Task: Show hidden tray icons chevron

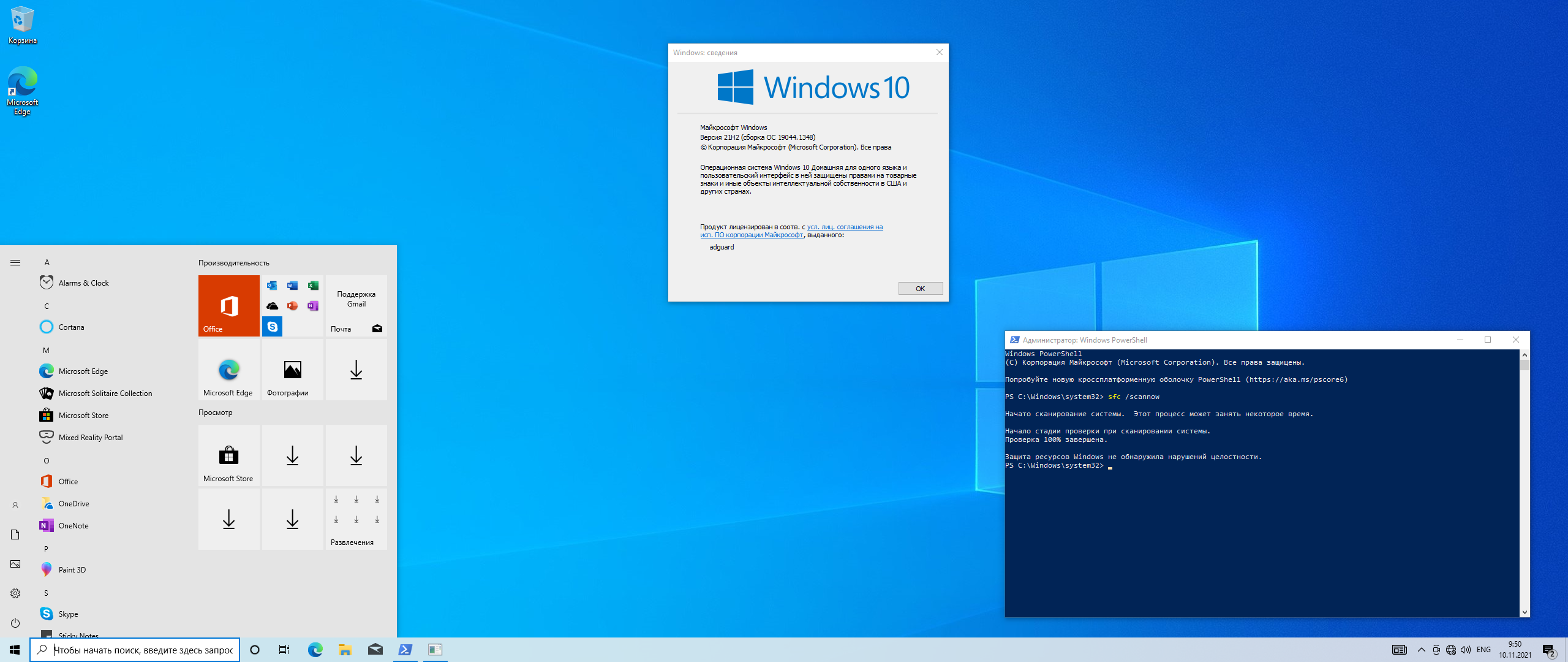Action: (1421, 650)
